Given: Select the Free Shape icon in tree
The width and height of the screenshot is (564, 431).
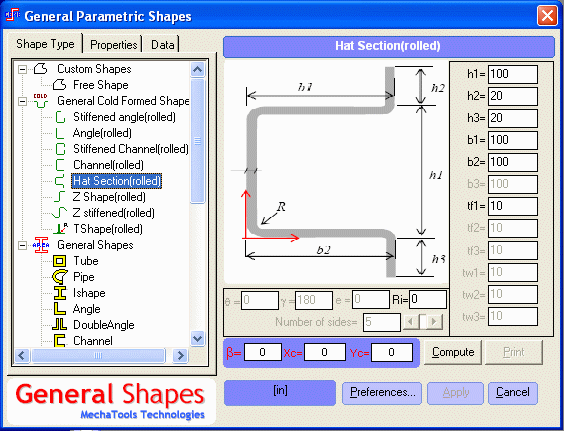Looking at the screenshot, I should (59, 85).
